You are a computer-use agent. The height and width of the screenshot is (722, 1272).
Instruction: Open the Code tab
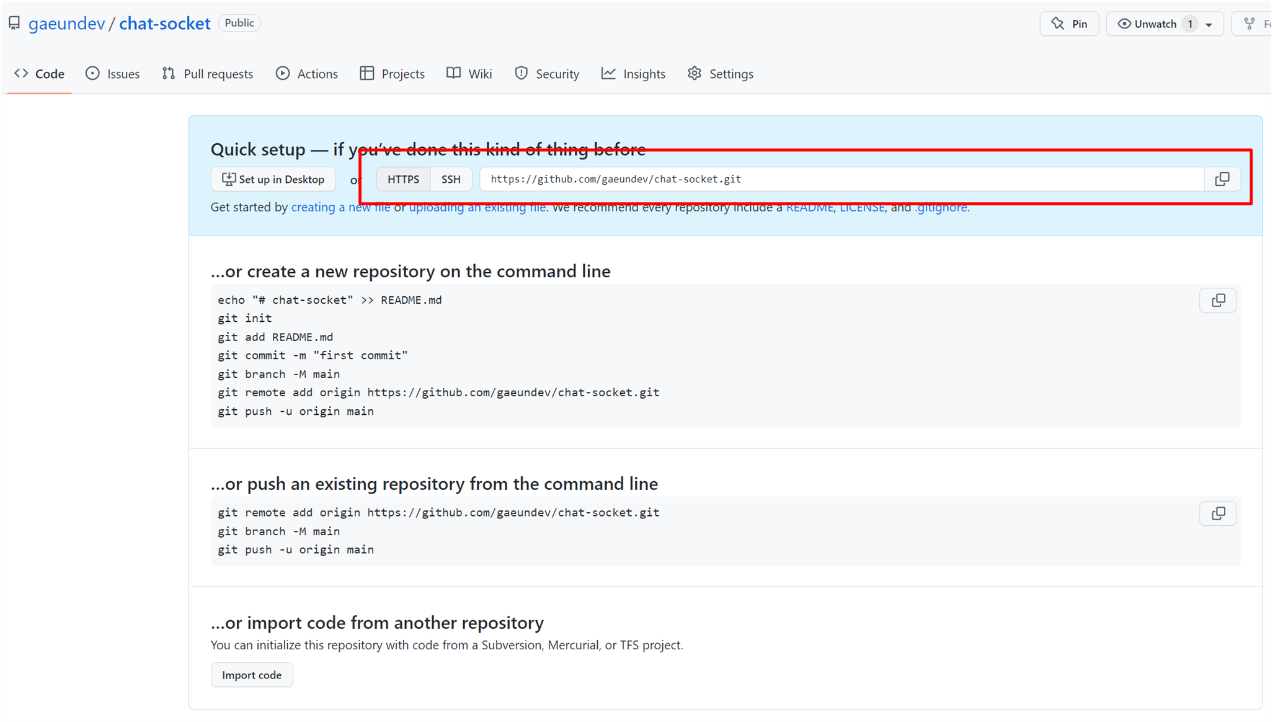[x=39, y=74]
